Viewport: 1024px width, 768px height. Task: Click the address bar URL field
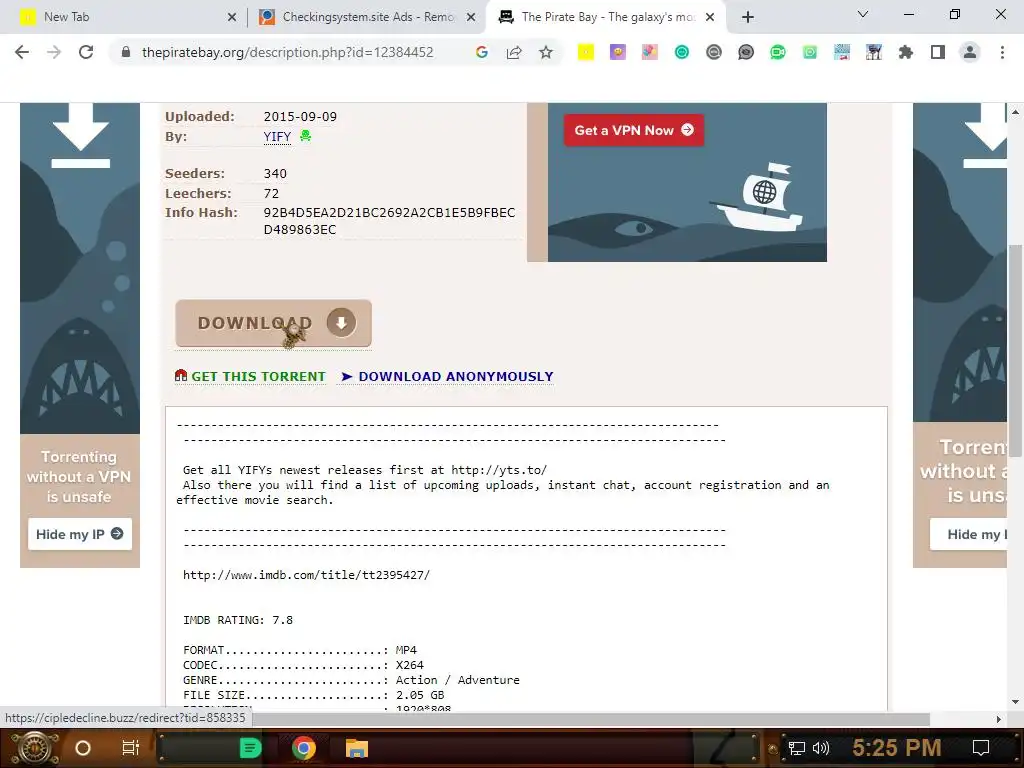[287, 52]
